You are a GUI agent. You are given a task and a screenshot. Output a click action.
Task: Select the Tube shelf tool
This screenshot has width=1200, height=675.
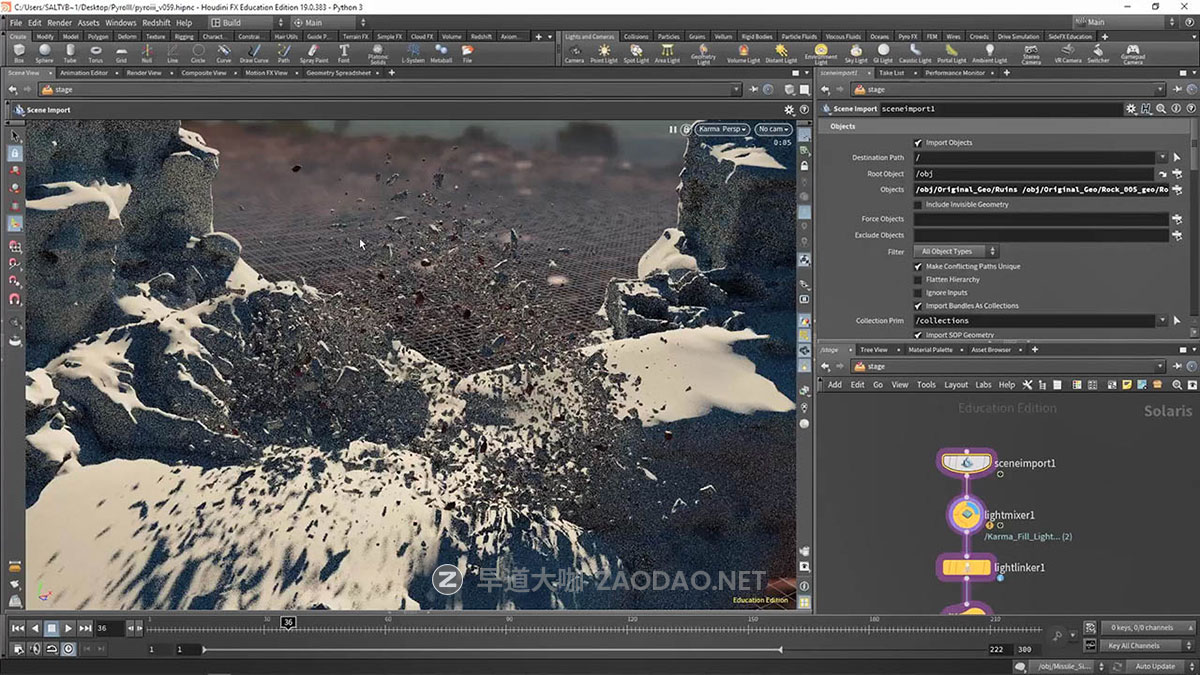tap(70, 53)
